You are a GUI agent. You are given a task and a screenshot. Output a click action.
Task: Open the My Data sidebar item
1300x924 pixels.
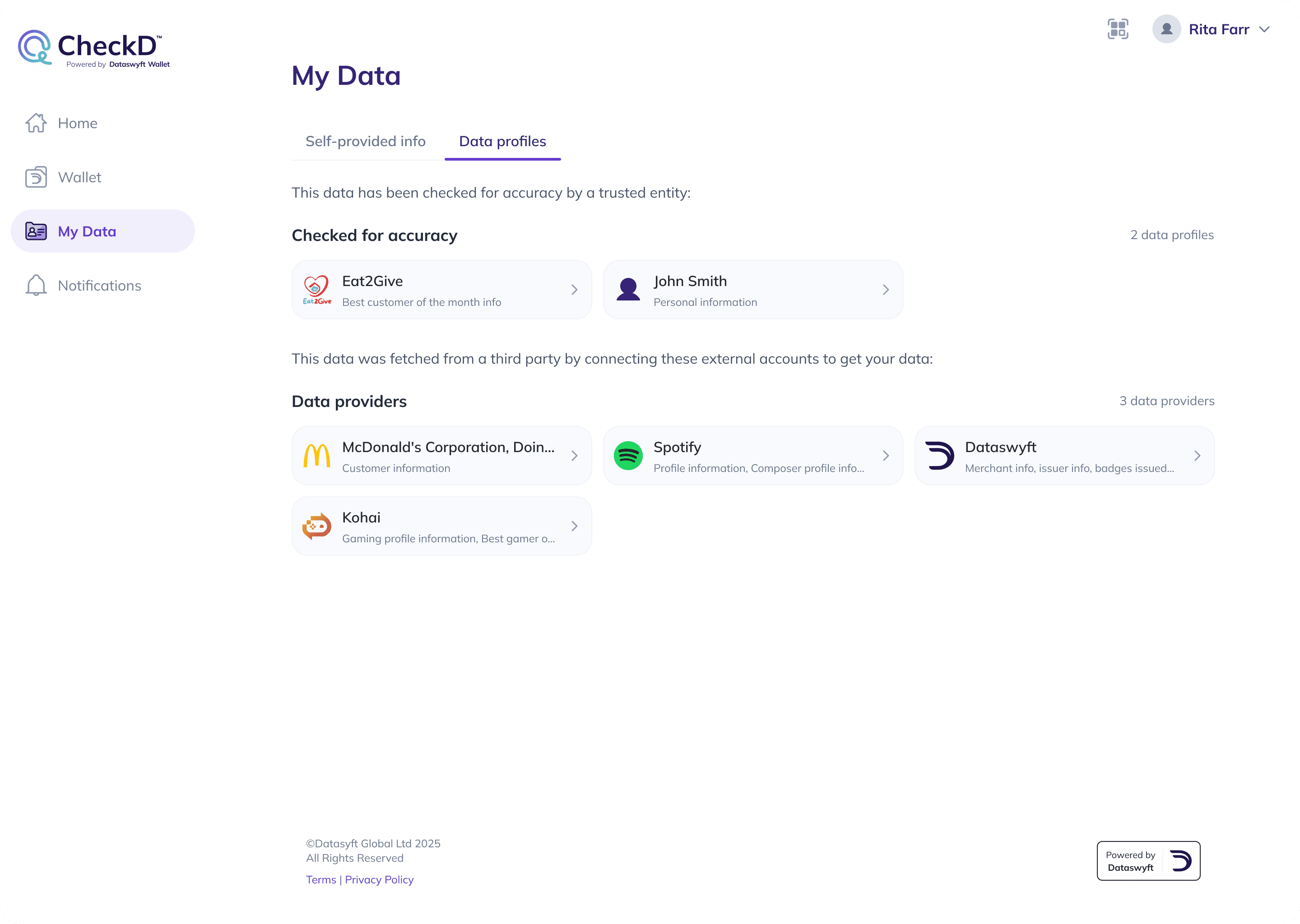pos(102,231)
